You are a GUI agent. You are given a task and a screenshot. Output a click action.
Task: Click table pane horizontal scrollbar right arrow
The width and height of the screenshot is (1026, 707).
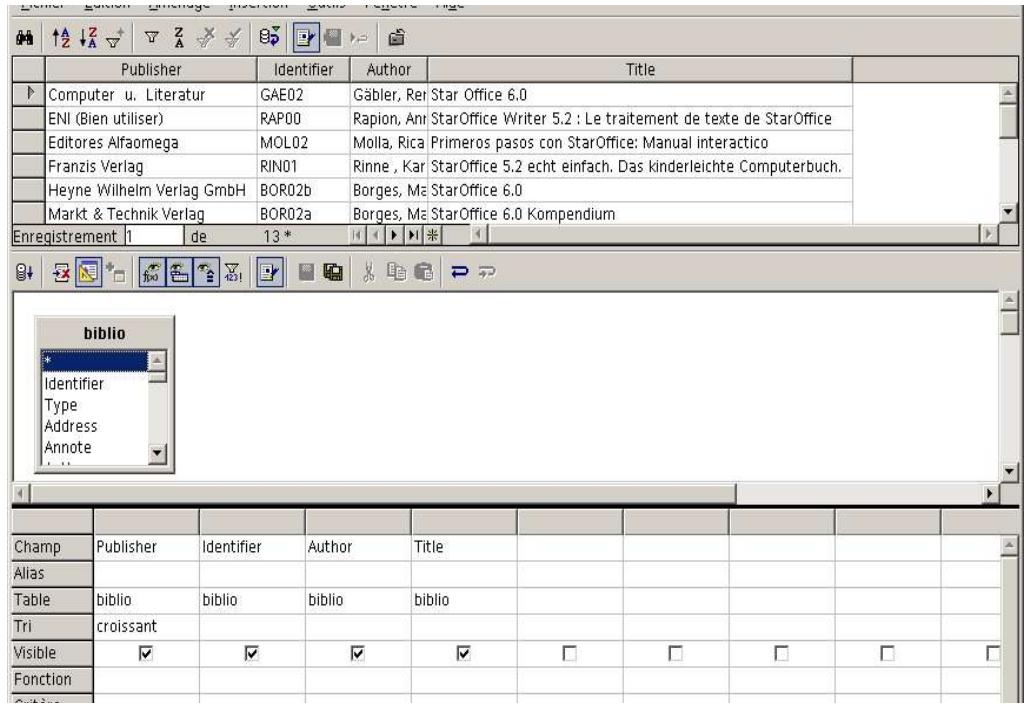click(989, 494)
